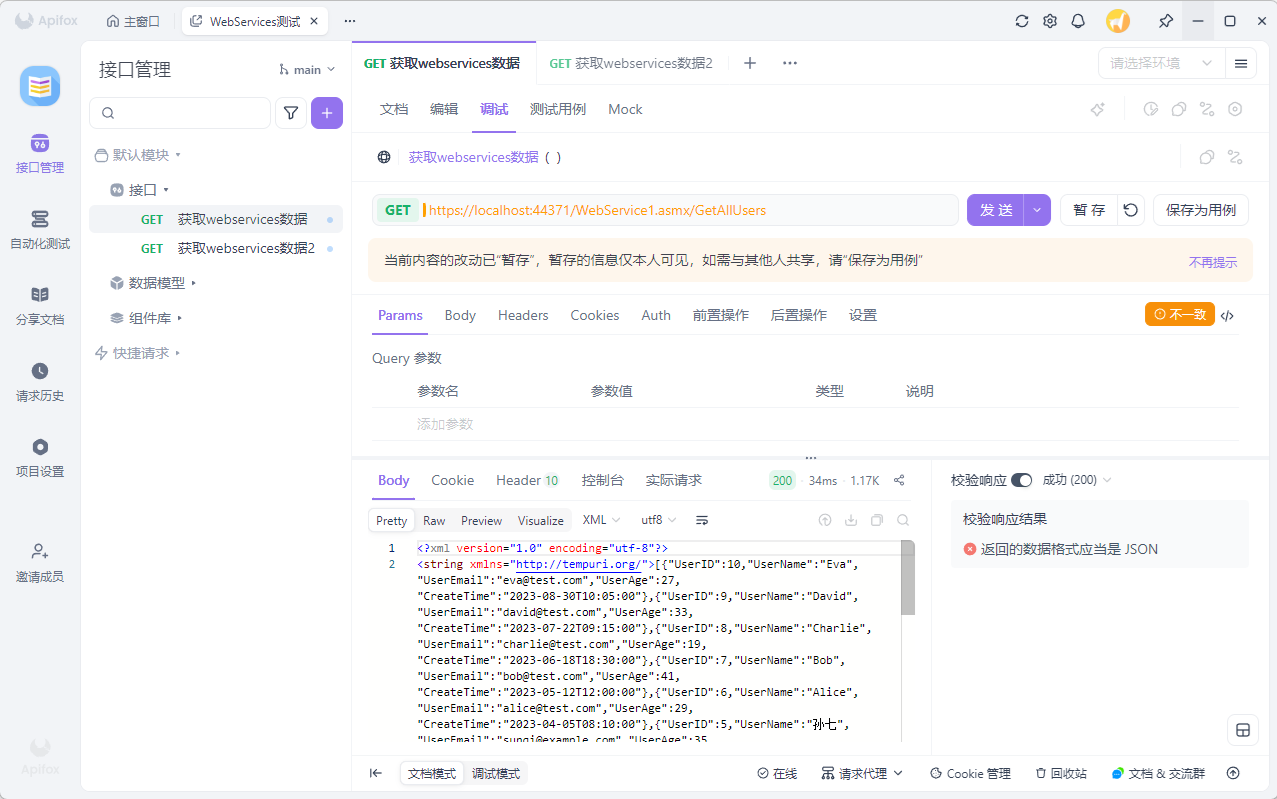Open the 自动化测试 sidebar section
Screen dimensions: 1277x799
(40, 229)
